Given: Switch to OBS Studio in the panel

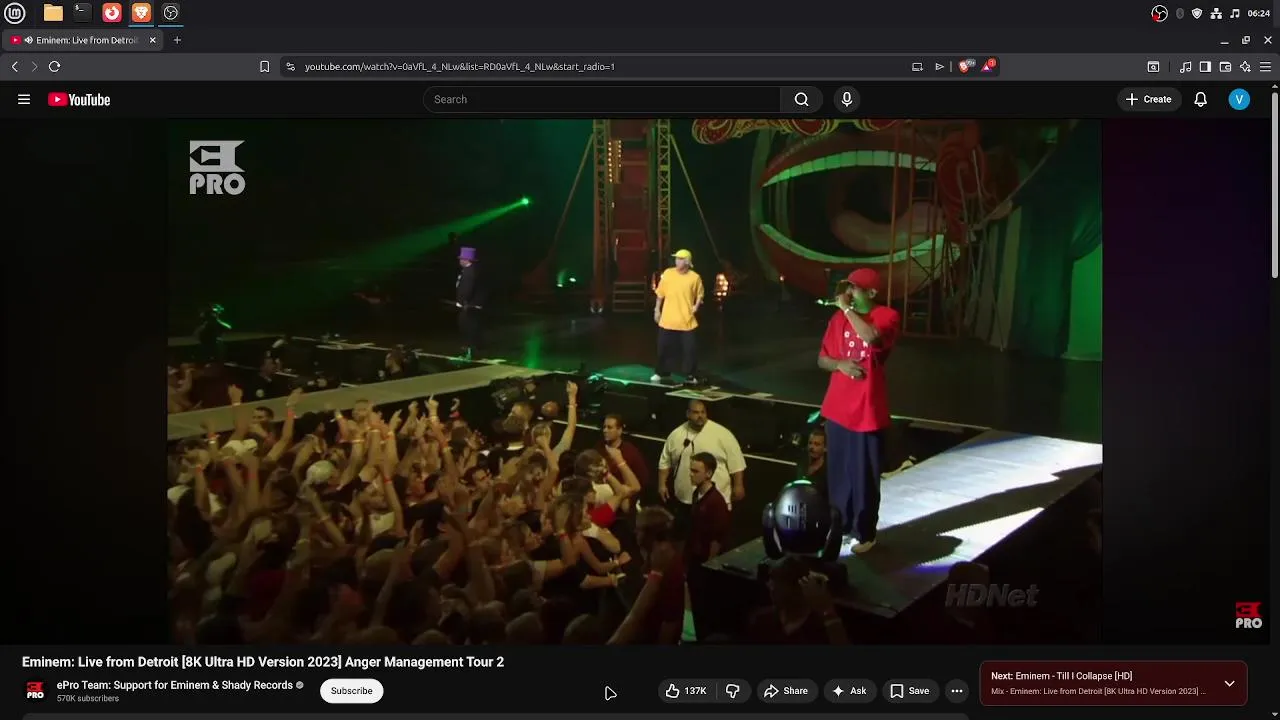Looking at the screenshot, I should coord(171,13).
